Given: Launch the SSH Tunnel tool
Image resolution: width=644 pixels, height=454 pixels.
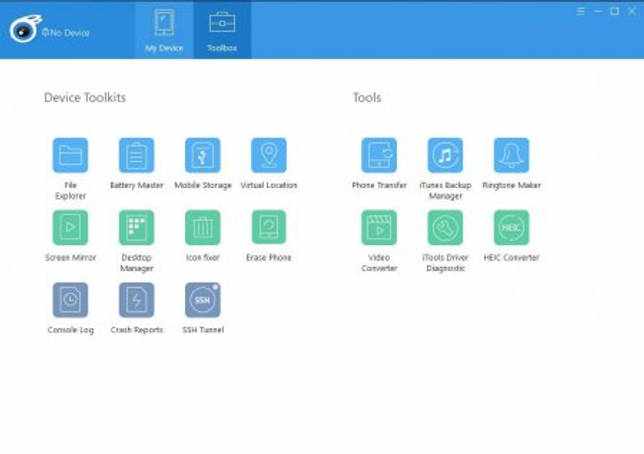Looking at the screenshot, I should click(x=202, y=300).
